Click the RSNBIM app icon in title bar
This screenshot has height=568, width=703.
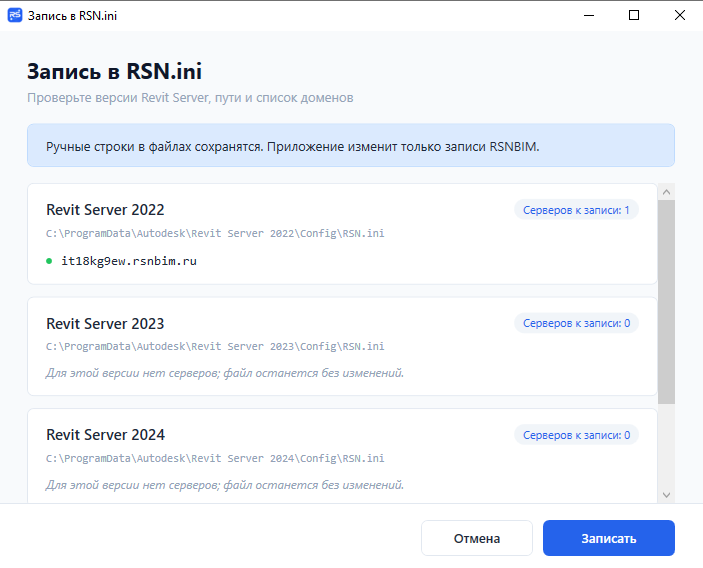tap(15, 15)
